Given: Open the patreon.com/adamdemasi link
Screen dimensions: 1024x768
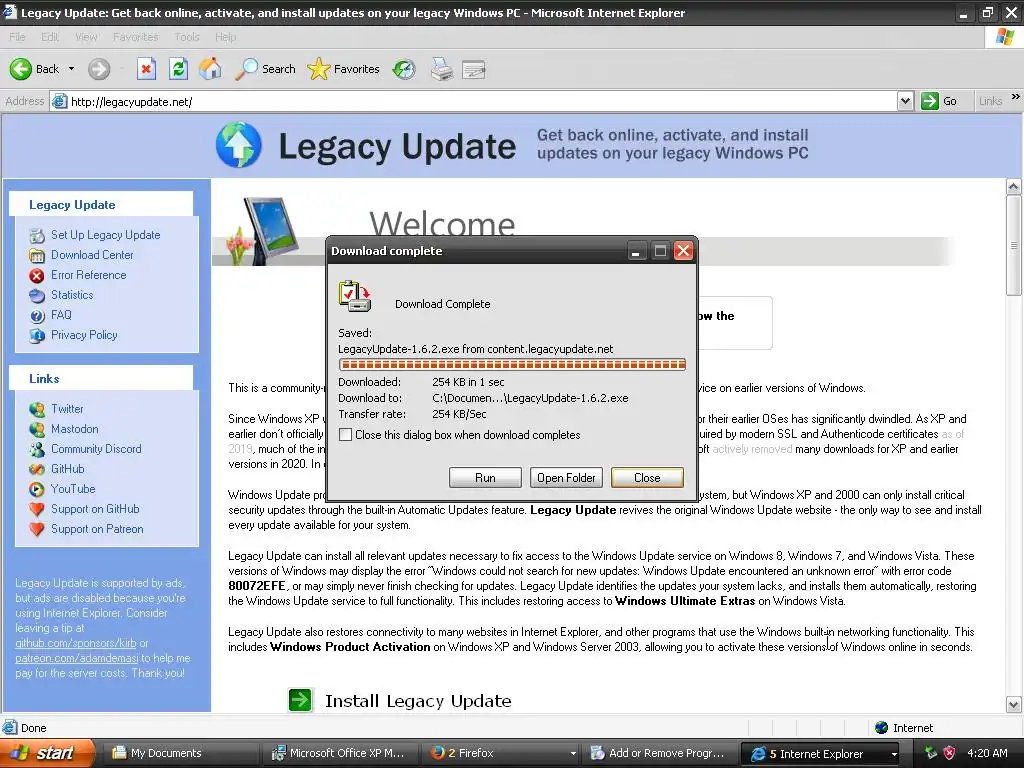Looking at the screenshot, I should click(x=77, y=658).
